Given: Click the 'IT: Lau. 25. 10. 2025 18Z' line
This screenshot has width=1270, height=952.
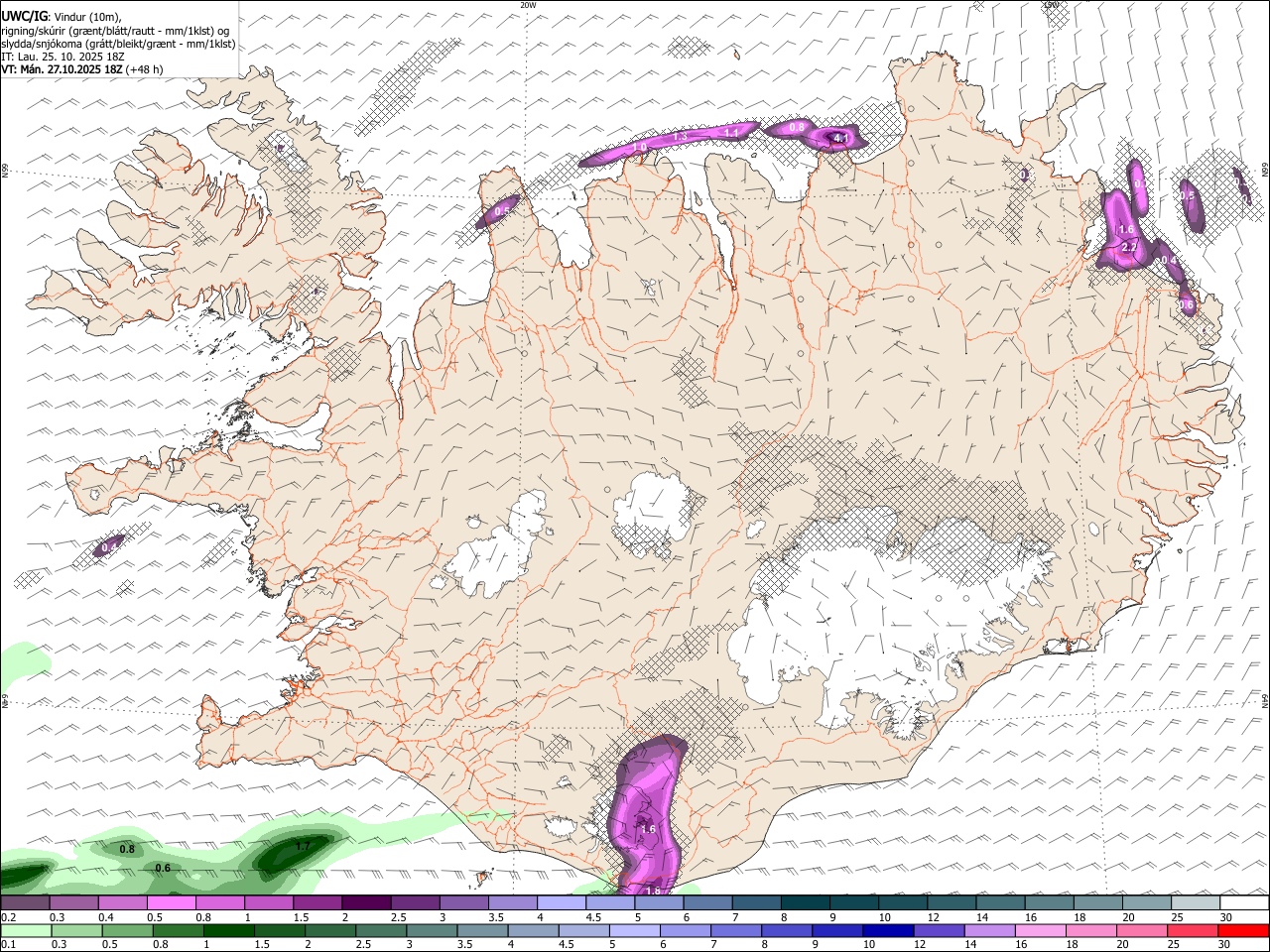Looking at the screenshot, I should coord(62,57).
